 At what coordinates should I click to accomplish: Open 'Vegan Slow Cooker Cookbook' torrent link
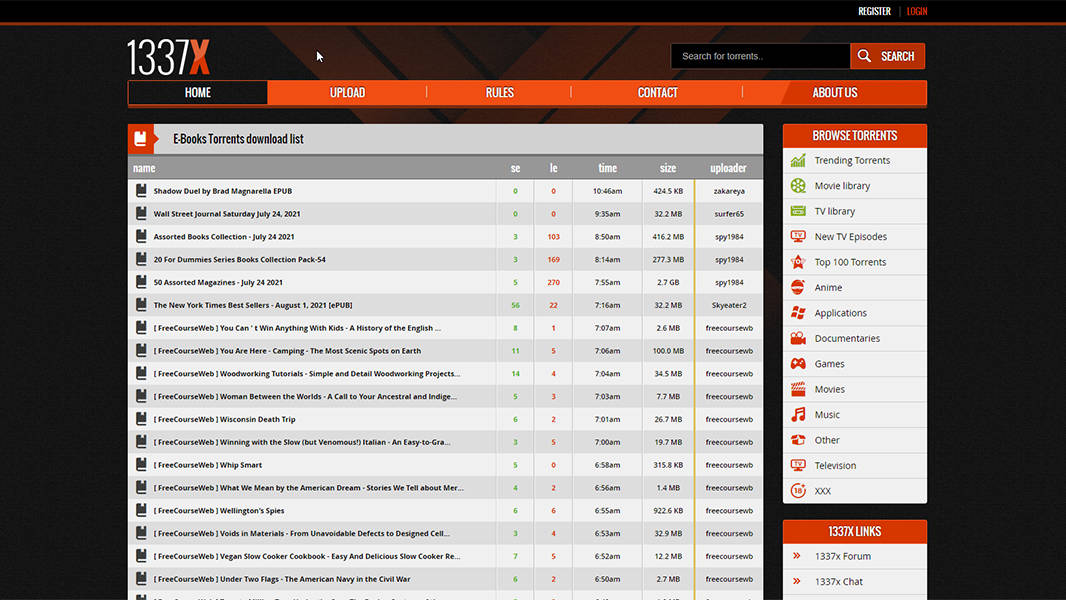point(307,556)
